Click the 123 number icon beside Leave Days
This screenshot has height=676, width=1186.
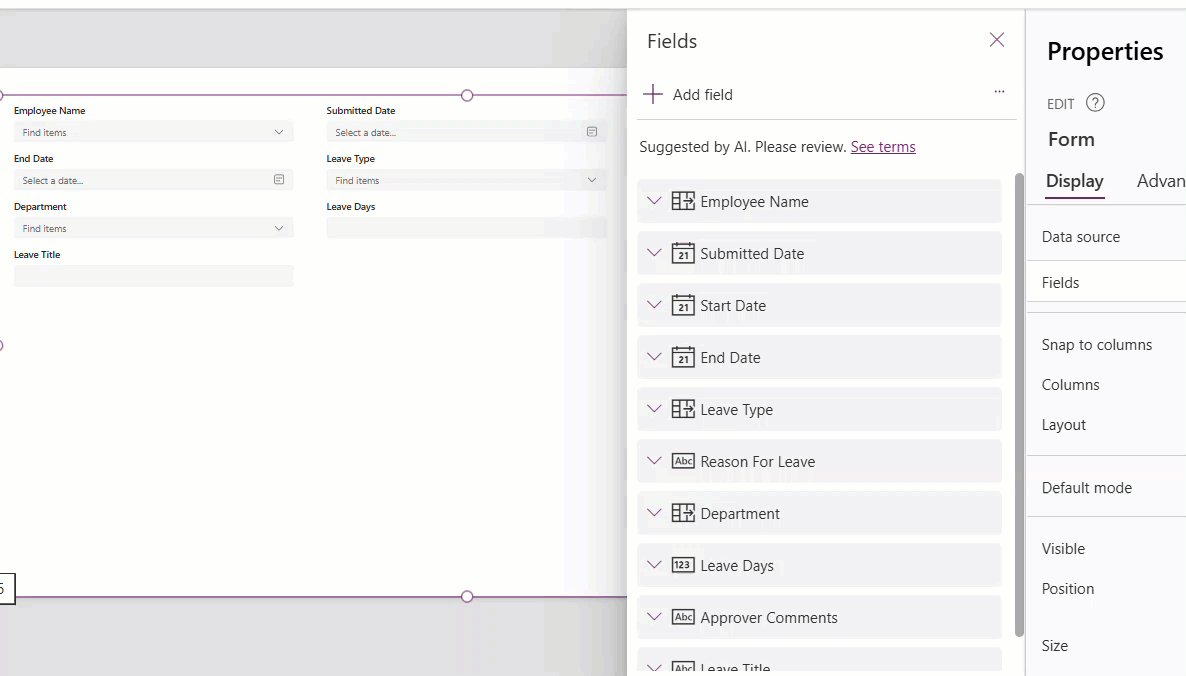click(x=683, y=565)
